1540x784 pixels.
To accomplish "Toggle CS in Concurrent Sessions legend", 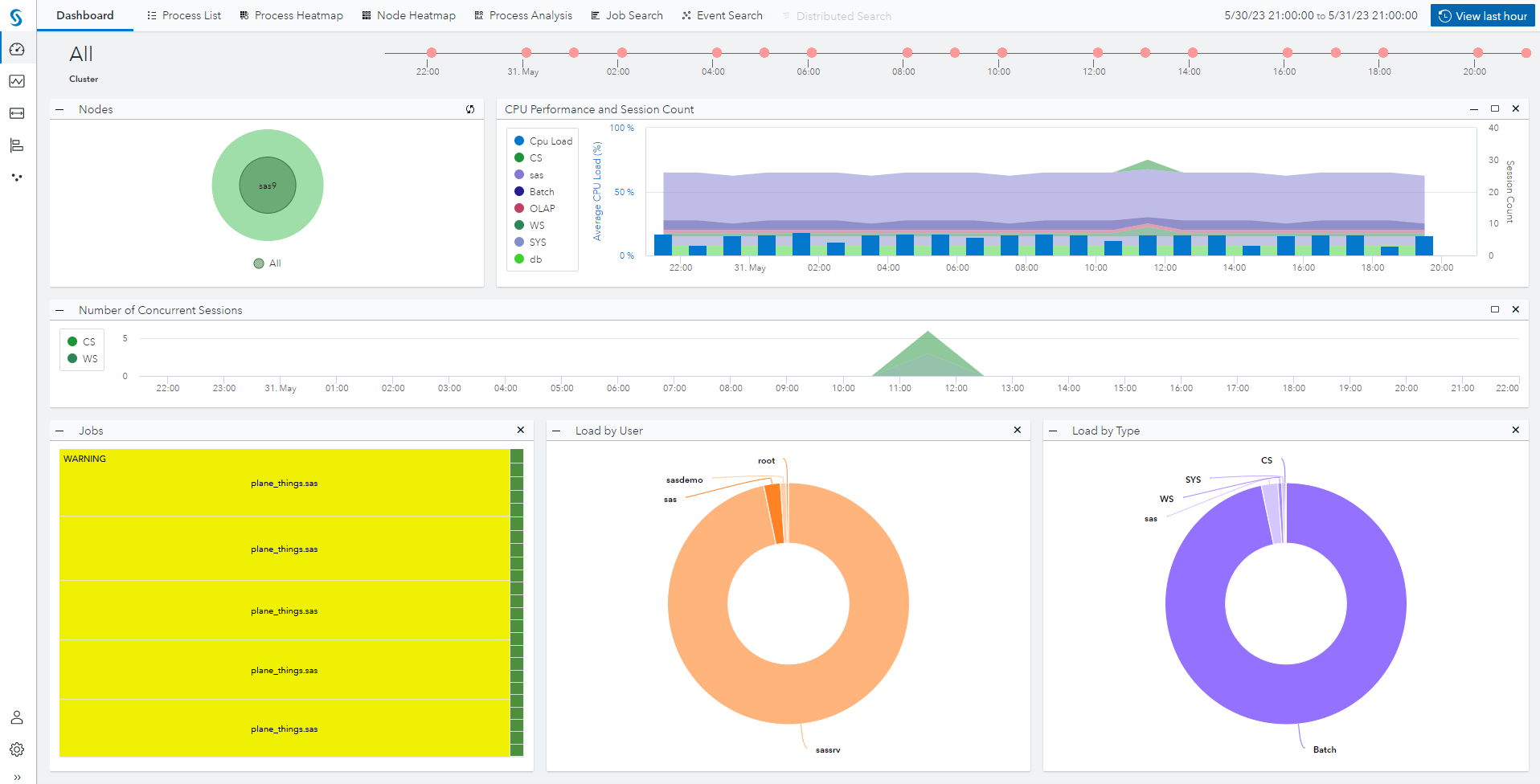I will pyautogui.click(x=82, y=341).
